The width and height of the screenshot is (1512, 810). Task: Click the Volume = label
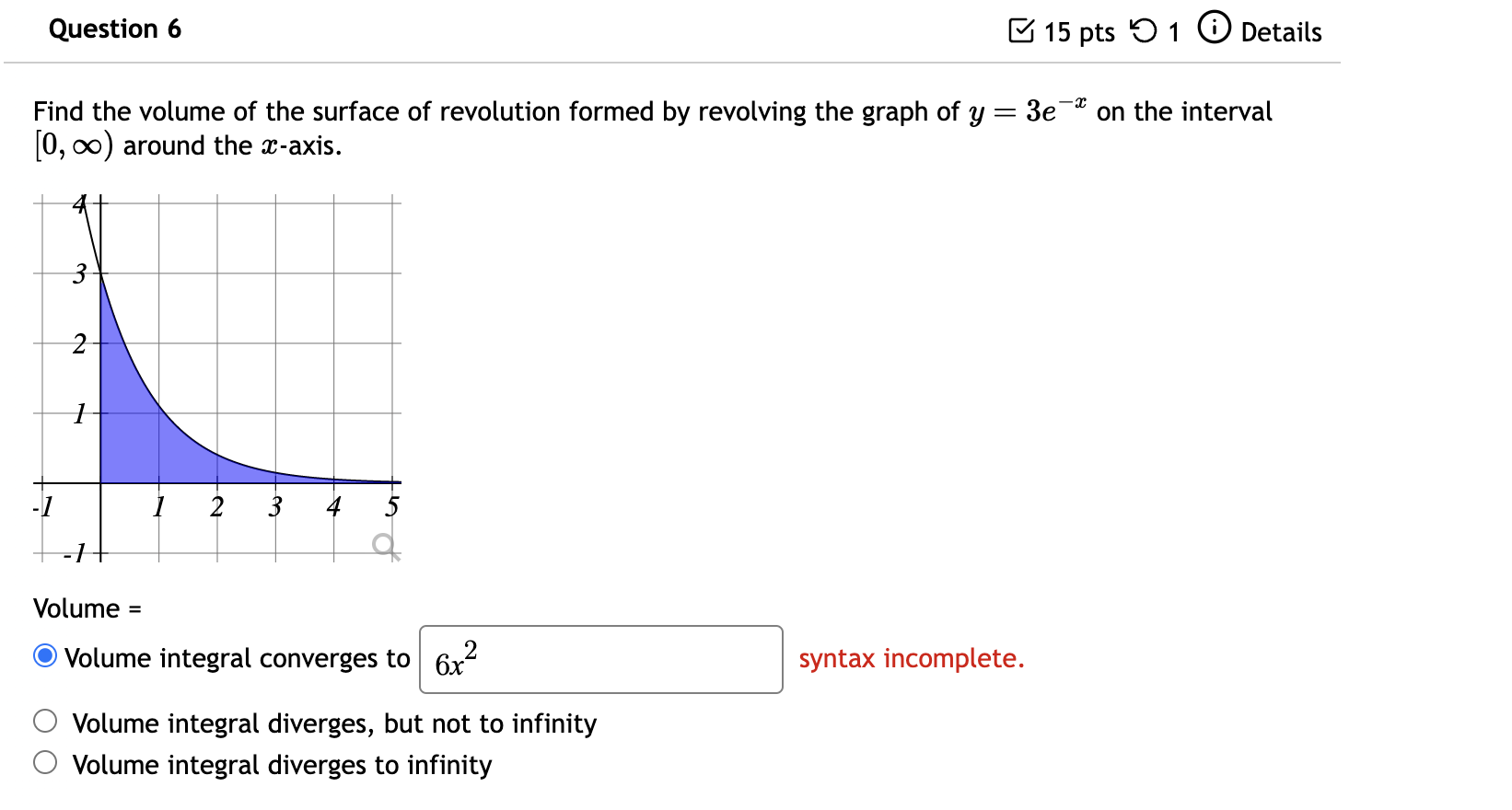pos(86,607)
